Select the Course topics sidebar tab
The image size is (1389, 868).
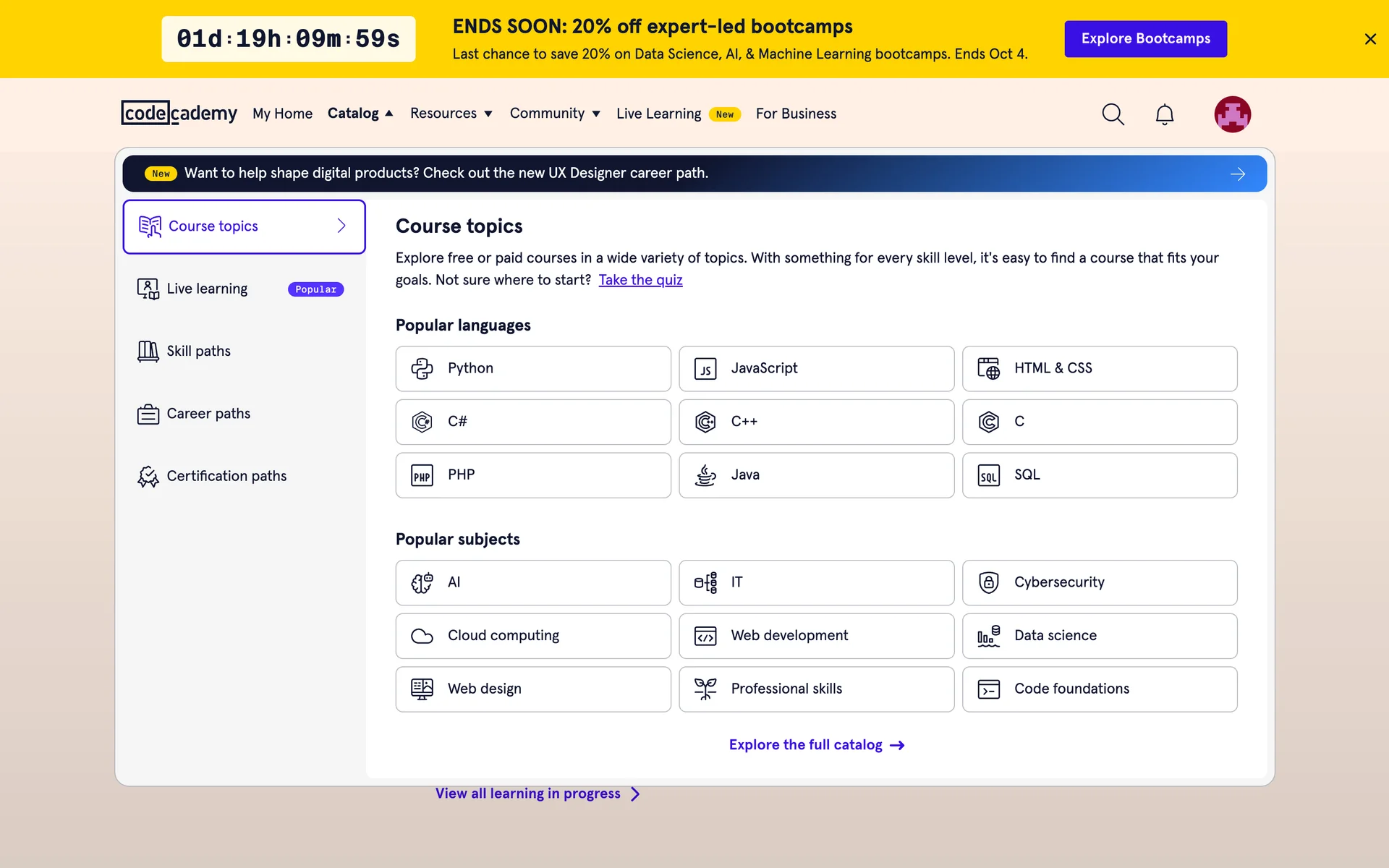point(244,226)
